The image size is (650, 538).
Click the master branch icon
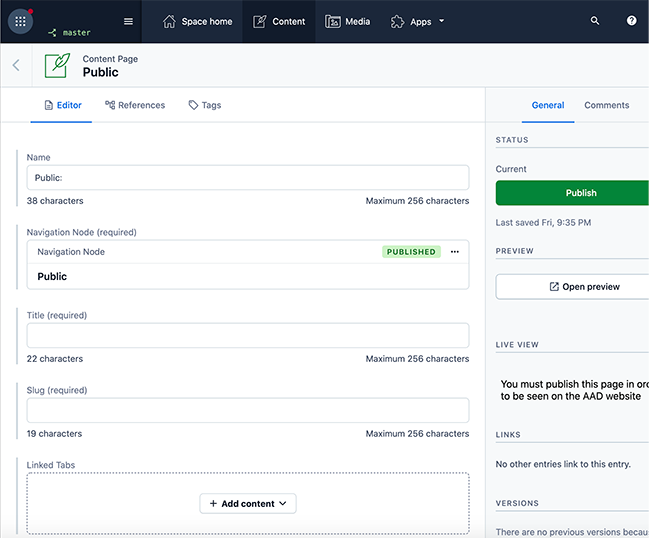click(52, 32)
